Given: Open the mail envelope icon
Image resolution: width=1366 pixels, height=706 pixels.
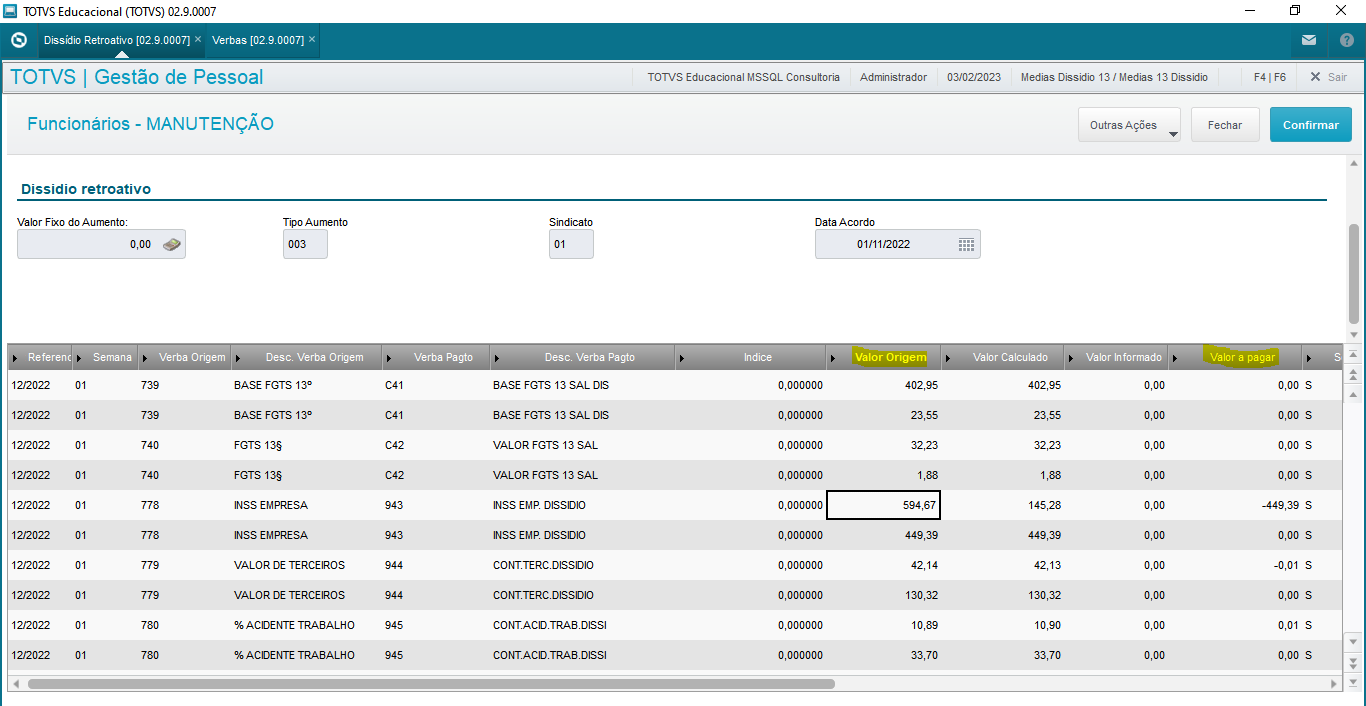Looking at the screenshot, I should 1309,40.
